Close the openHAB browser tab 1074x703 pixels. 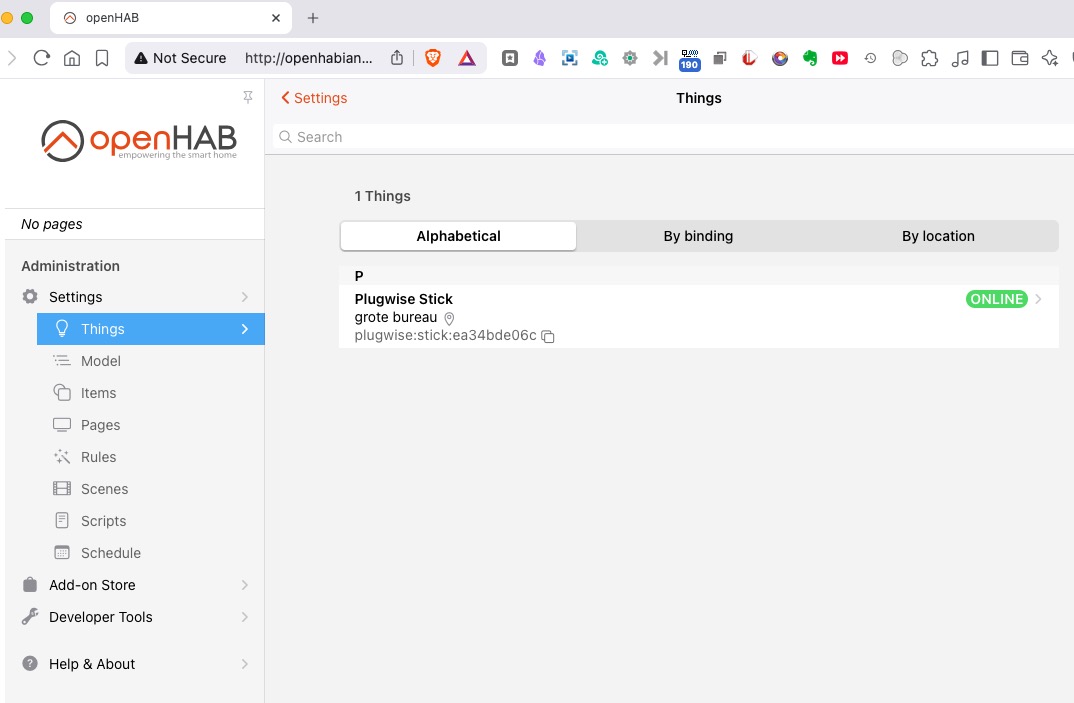tap(276, 18)
